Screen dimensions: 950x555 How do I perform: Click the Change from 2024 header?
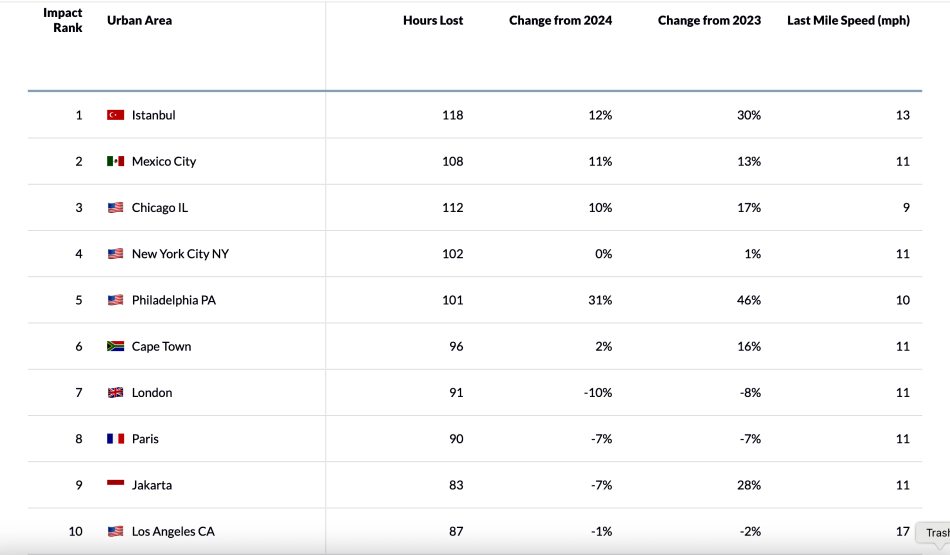click(560, 20)
